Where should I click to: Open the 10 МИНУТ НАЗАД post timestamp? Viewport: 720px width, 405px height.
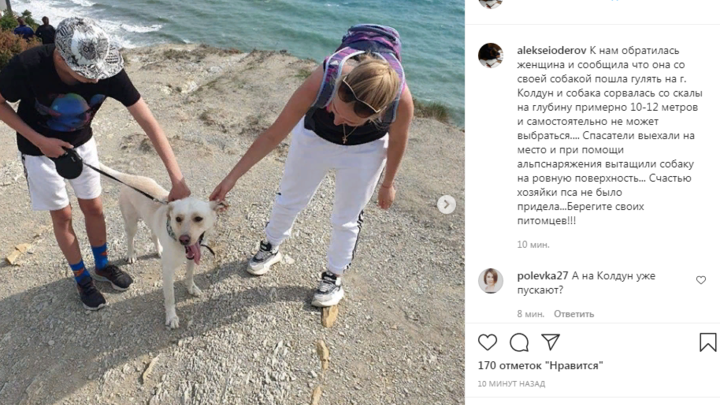click(x=511, y=383)
